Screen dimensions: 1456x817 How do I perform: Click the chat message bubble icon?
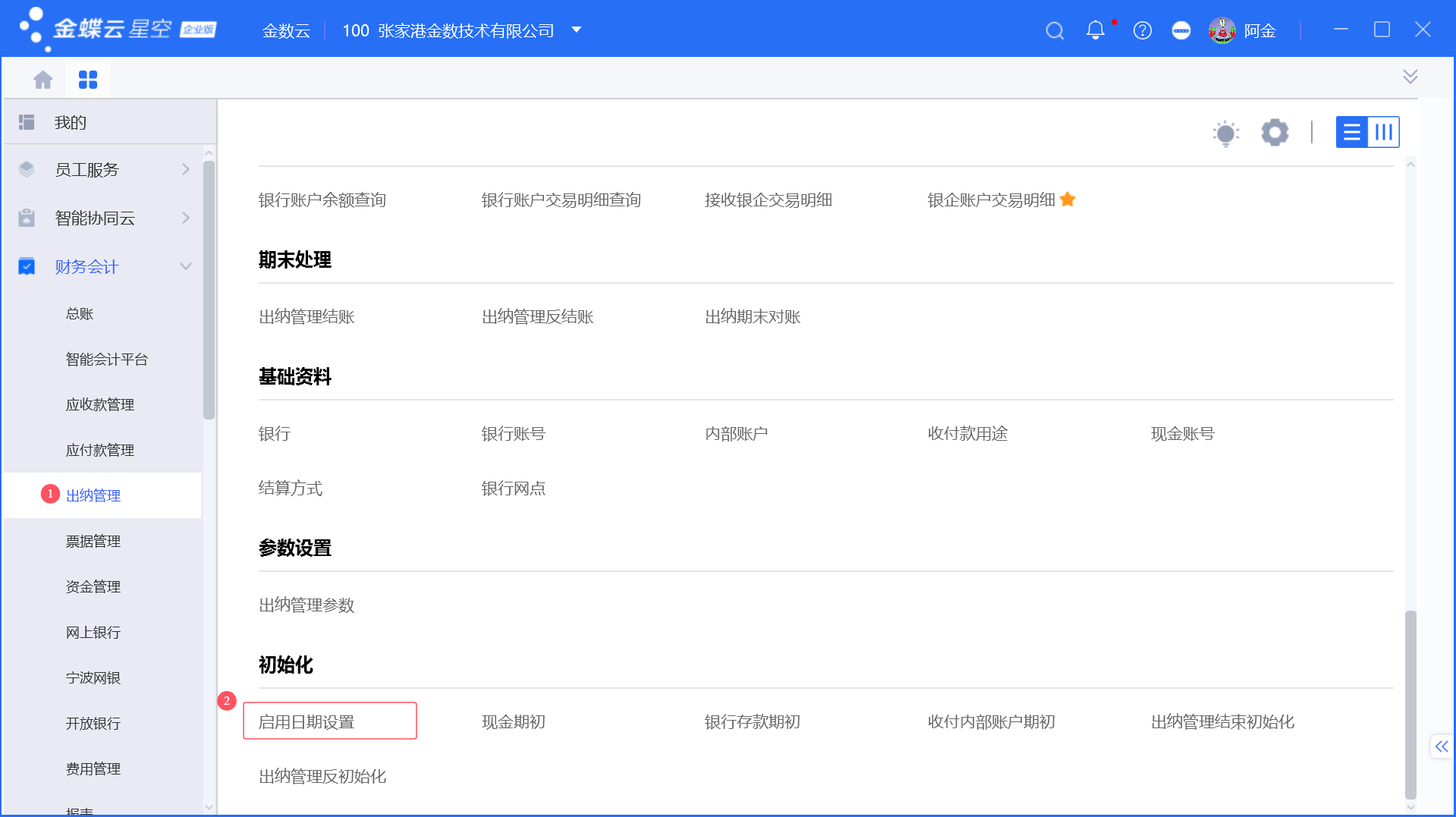1181,30
